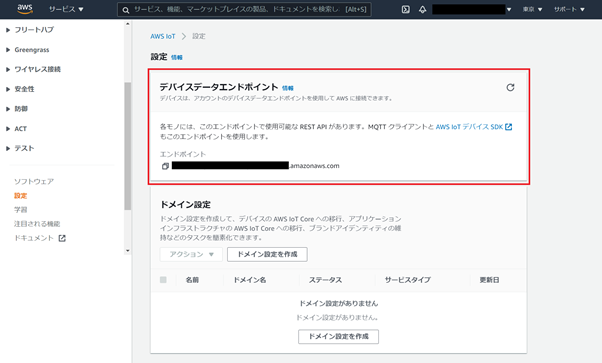Screen dimensions: 602x363
Task: Click the sidebar scrollbar down arrow
Action: pyautogui.click(x=127, y=251)
